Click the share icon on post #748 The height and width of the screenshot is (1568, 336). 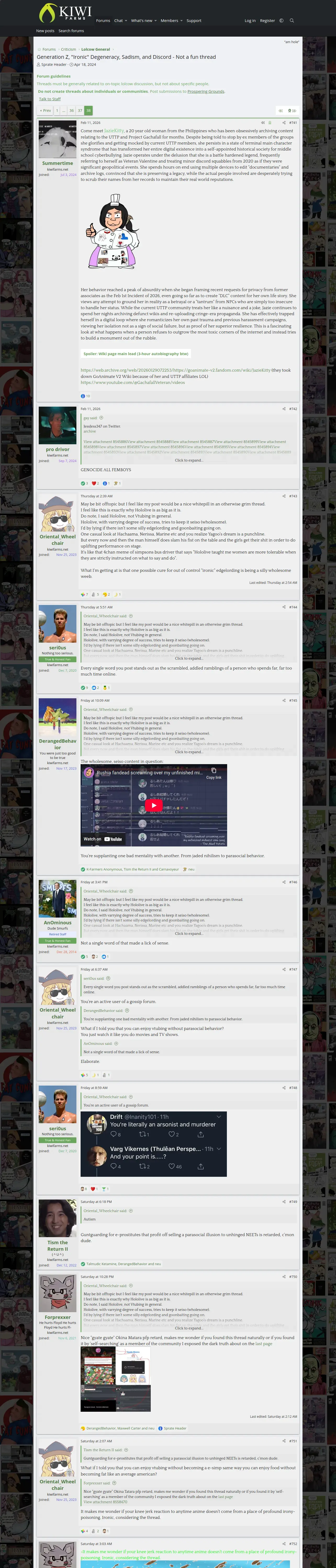(284, 1088)
